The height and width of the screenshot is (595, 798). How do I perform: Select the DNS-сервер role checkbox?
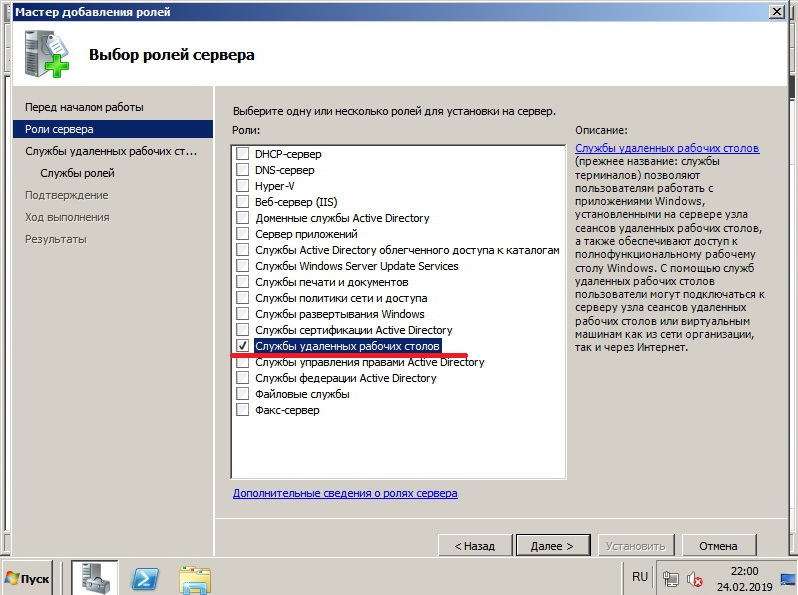(242, 170)
